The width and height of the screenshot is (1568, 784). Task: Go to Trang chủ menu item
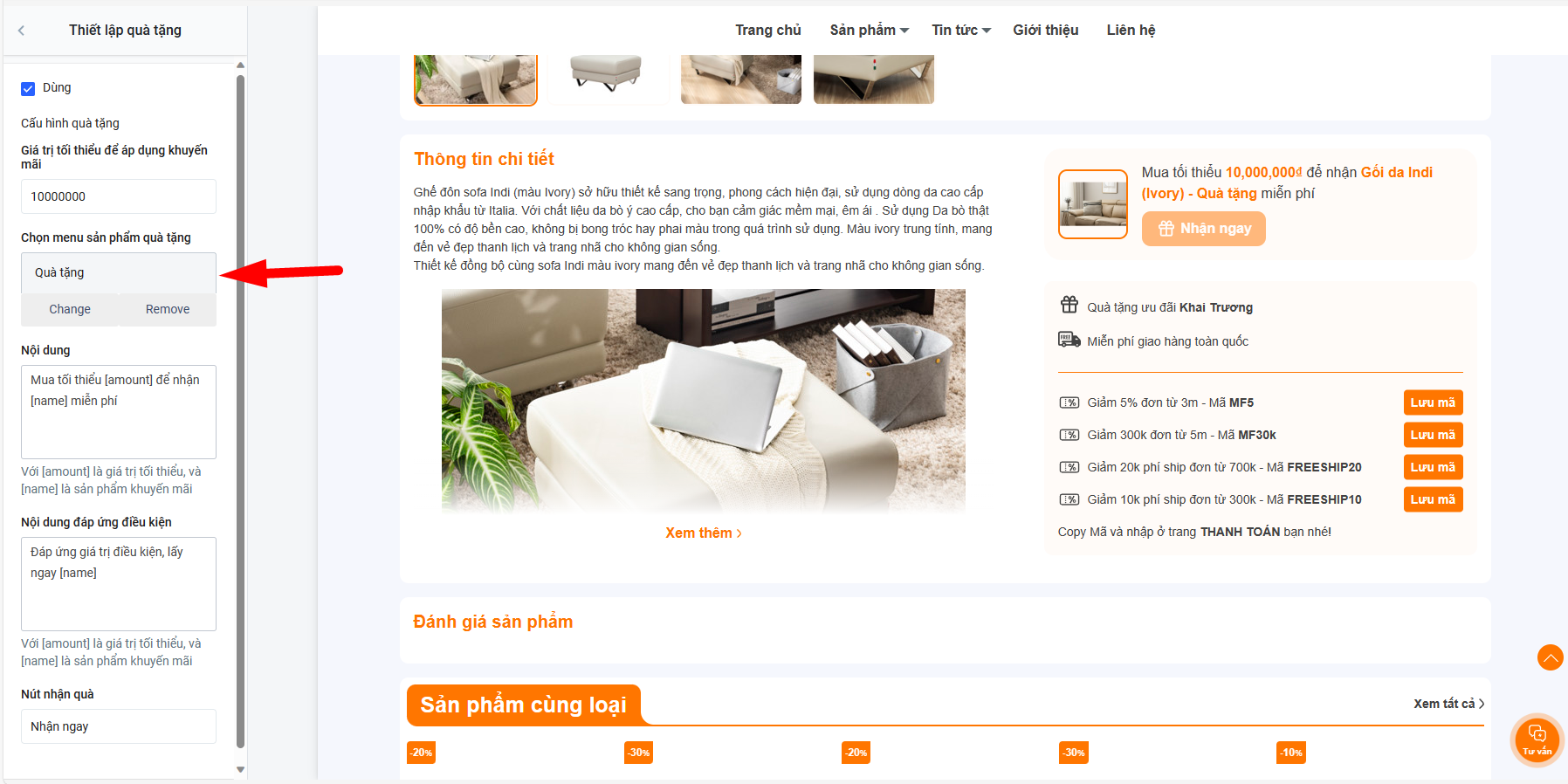767,30
